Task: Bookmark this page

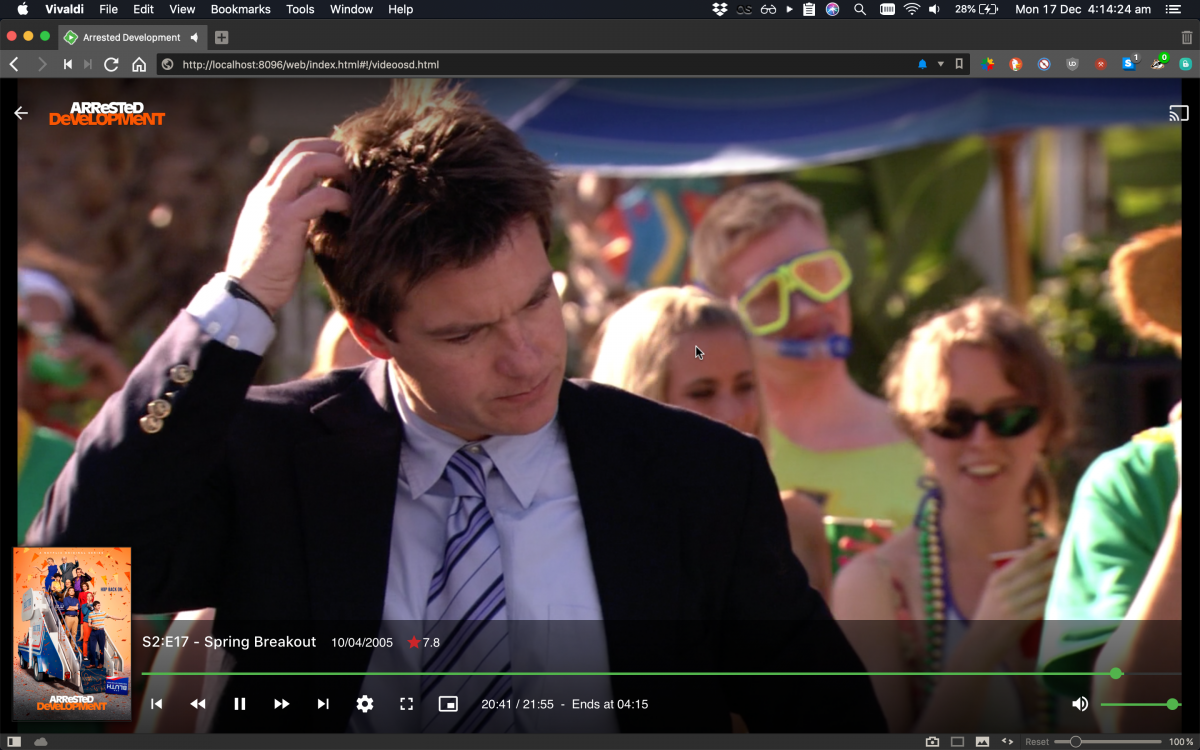Action: (x=959, y=64)
